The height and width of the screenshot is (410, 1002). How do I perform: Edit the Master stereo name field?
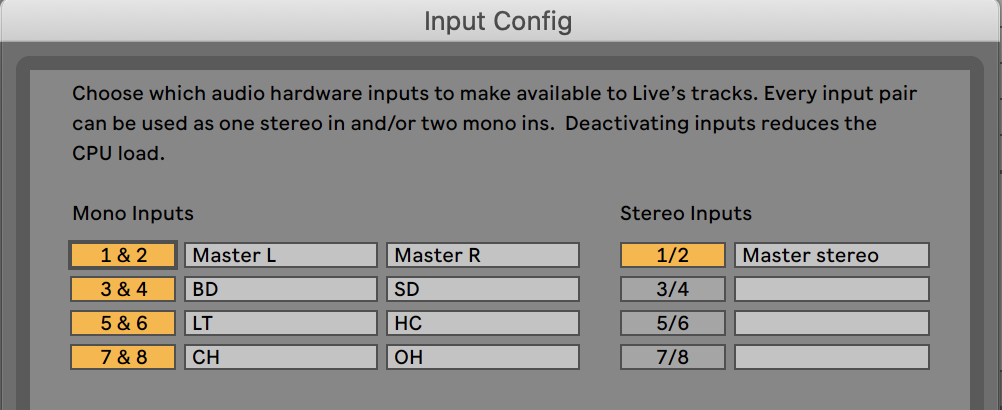pos(831,255)
